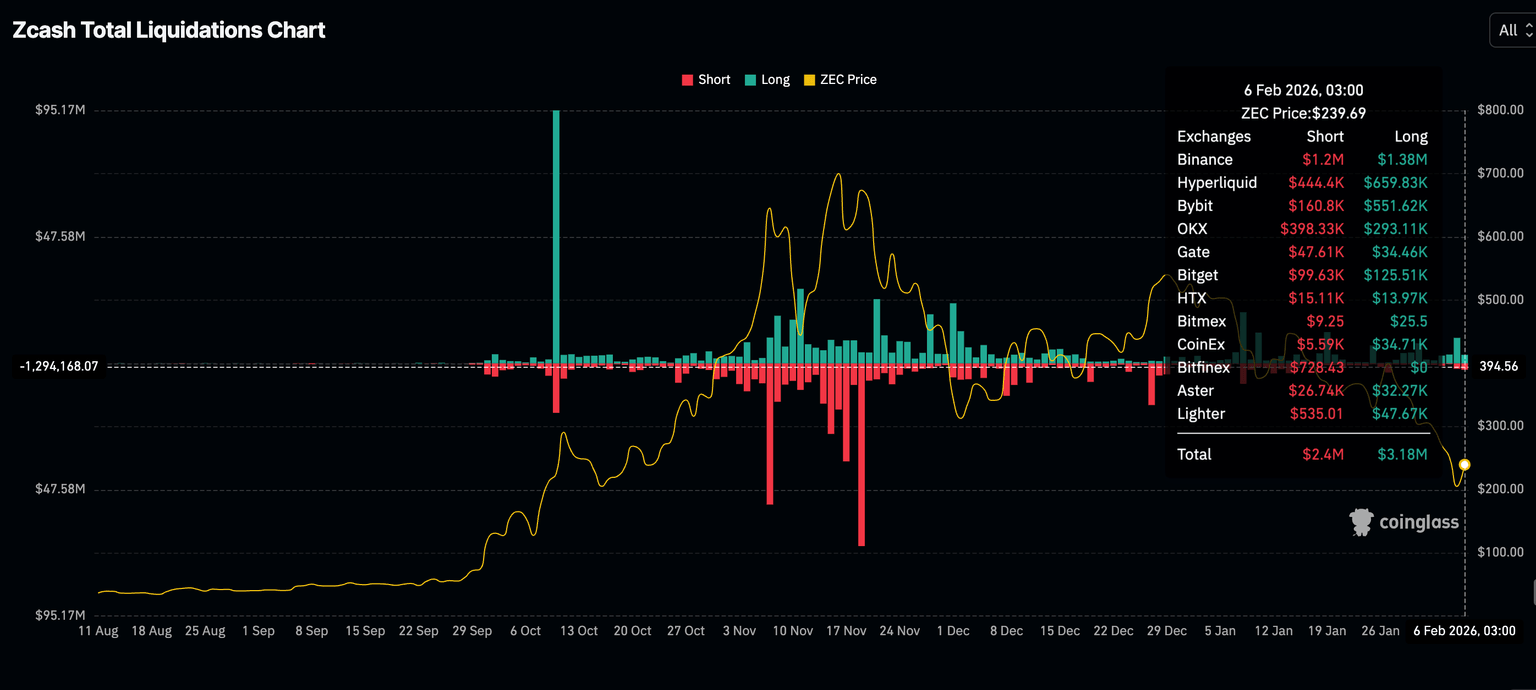Click the coinglass watermark logo icon
Viewport: 1536px width, 690px height.
[x=1361, y=522]
